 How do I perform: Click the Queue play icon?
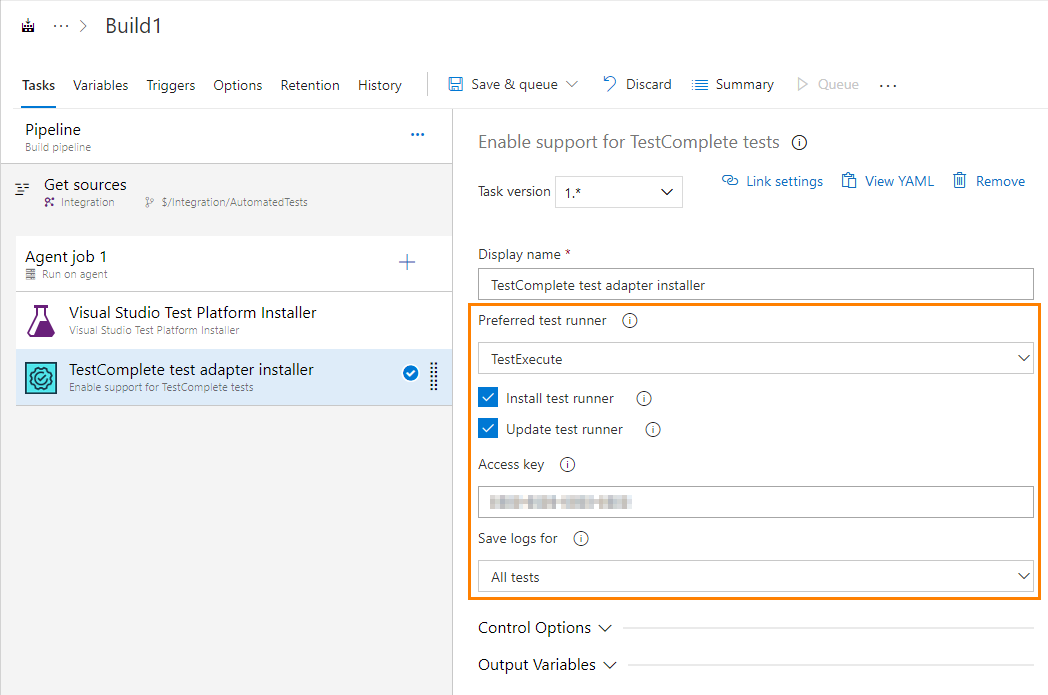point(803,84)
